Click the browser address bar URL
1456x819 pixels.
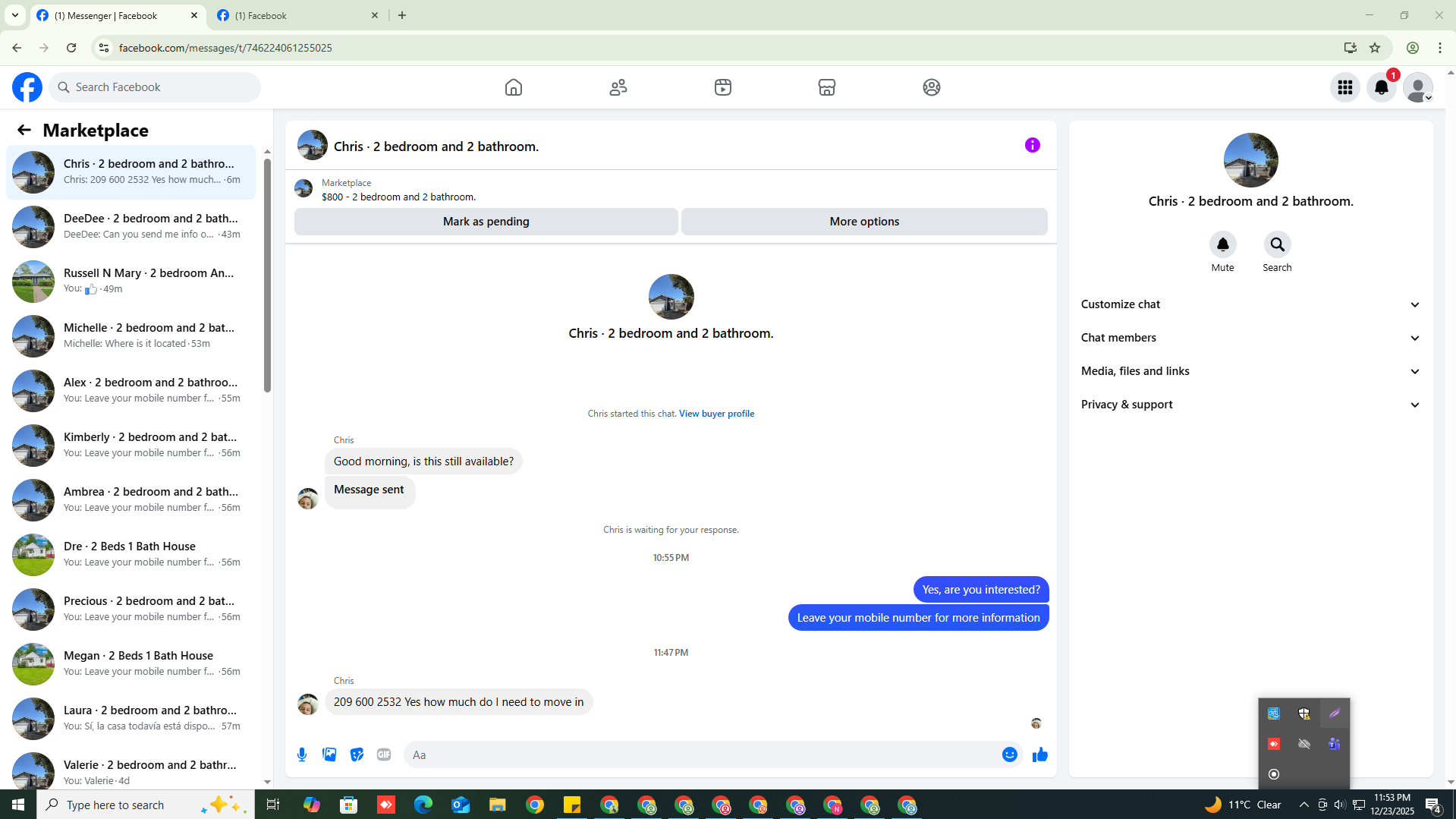pos(225,48)
